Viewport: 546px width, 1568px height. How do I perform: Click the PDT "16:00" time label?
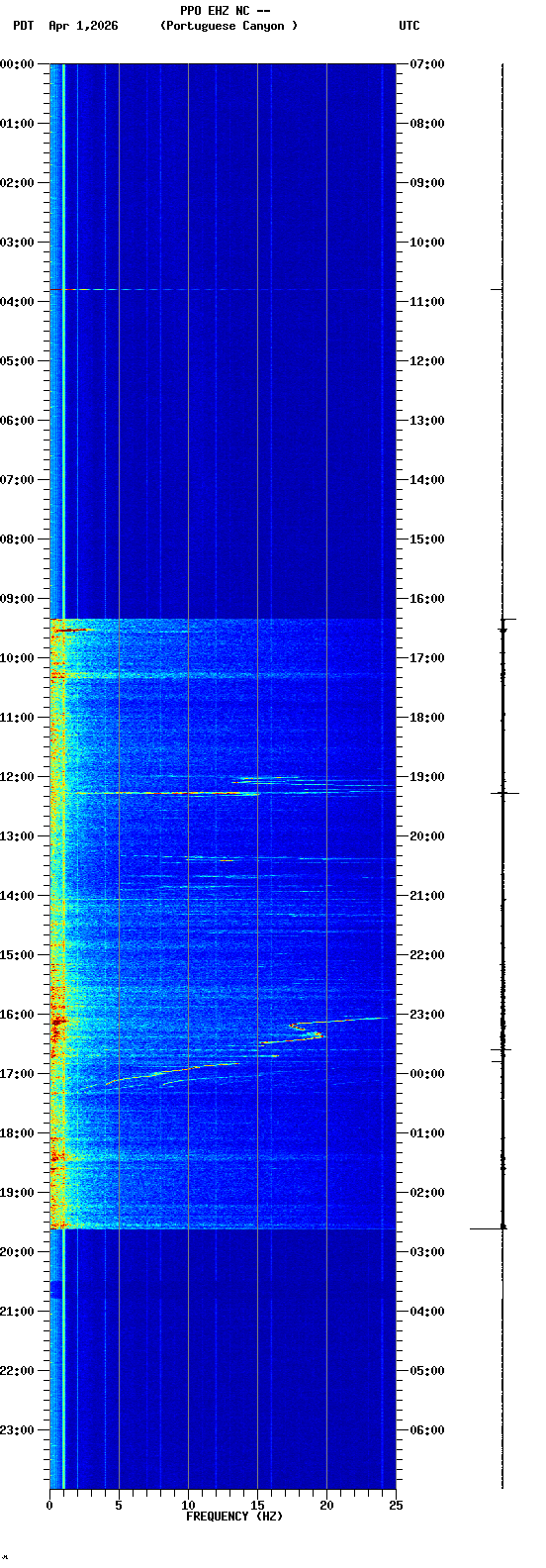17,1015
